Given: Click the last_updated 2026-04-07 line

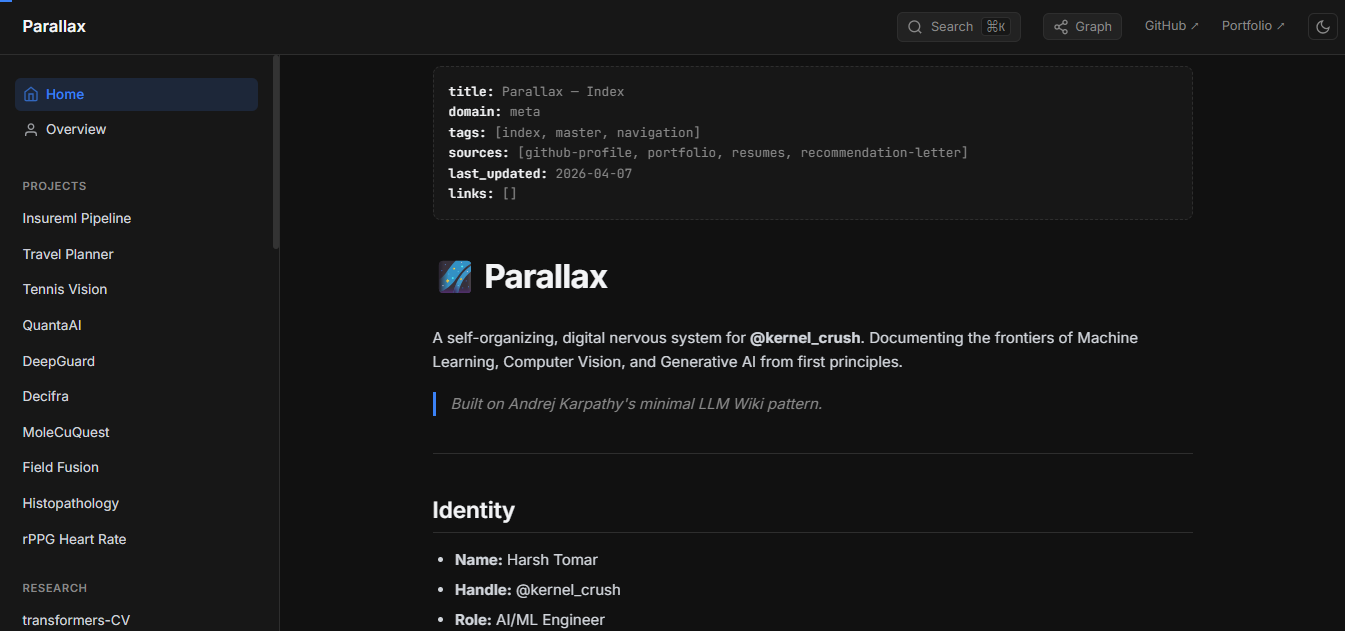Looking at the screenshot, I should (x=540, y=173).
